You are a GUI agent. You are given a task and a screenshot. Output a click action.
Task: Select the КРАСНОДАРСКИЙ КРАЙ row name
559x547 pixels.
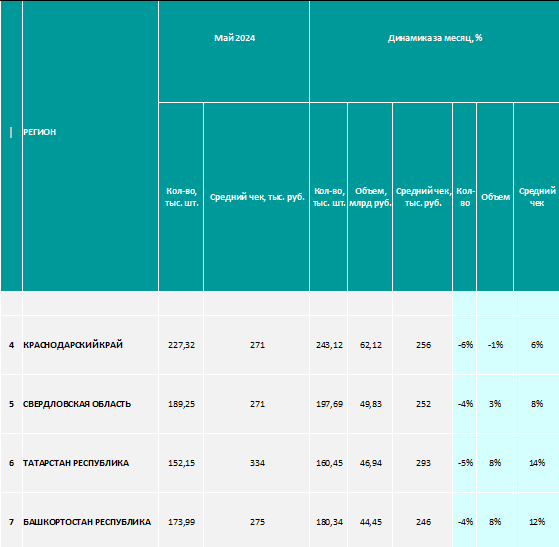click(90, 345)
